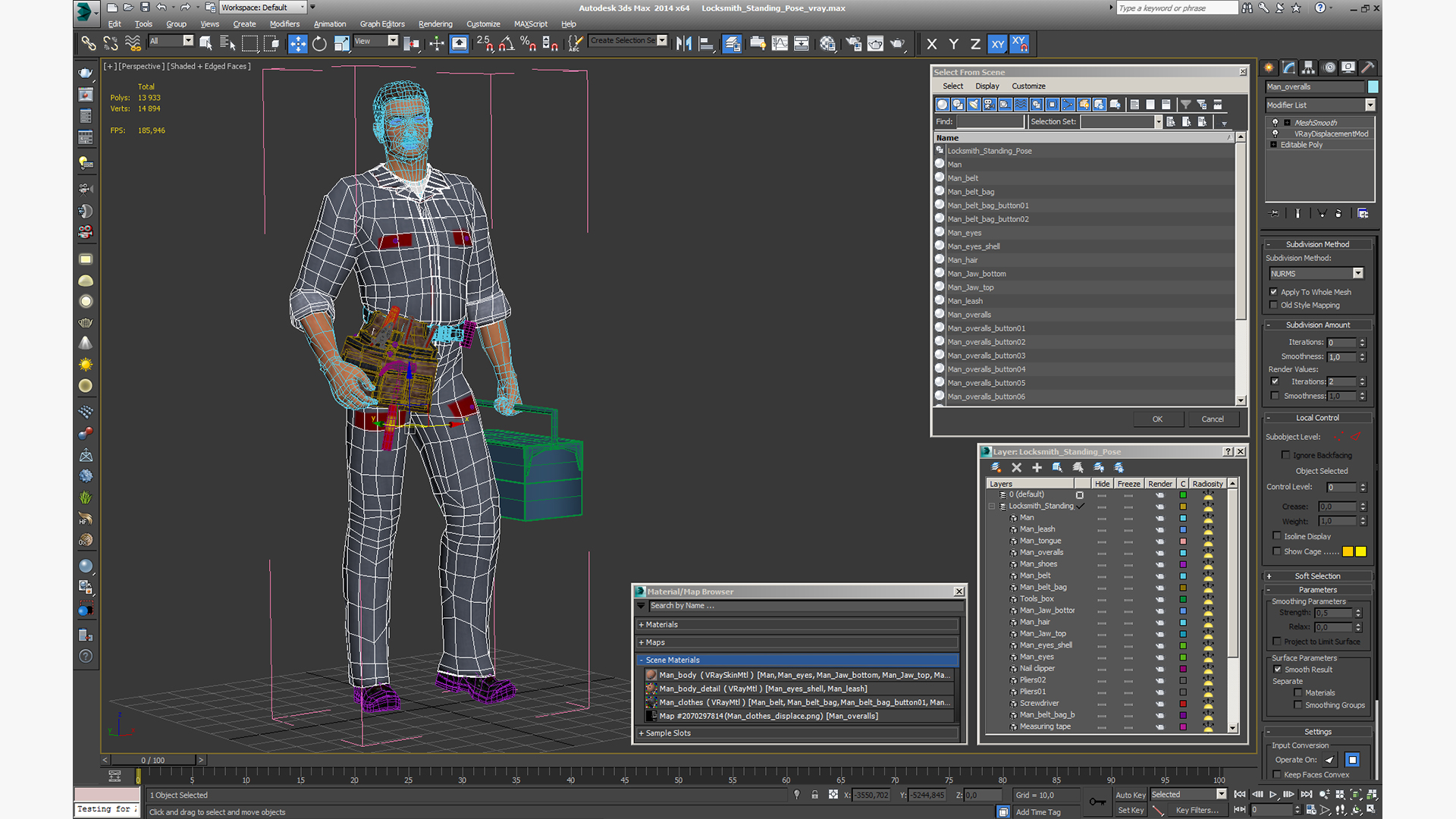Toggle Render Values Iterations checkbox
Viewport: 1456px width, 819px height.
coord(1275,381)
